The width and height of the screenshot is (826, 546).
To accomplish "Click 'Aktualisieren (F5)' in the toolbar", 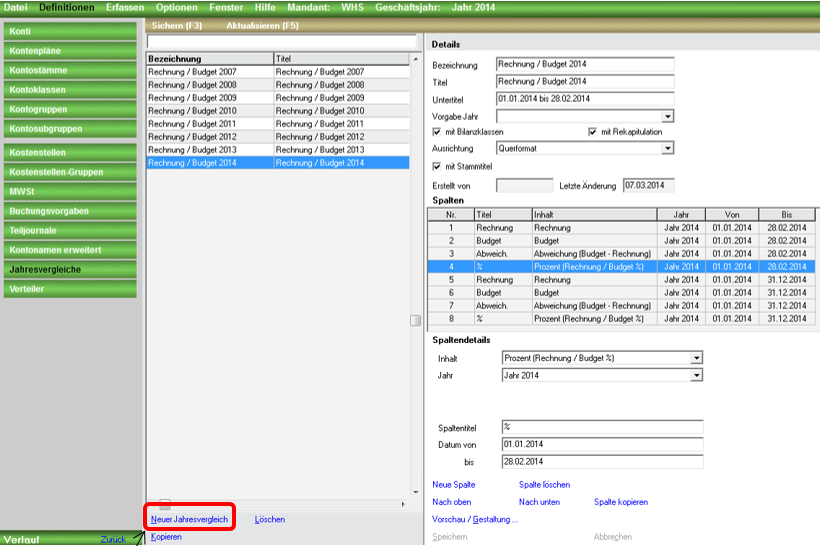I will point(262,22).
